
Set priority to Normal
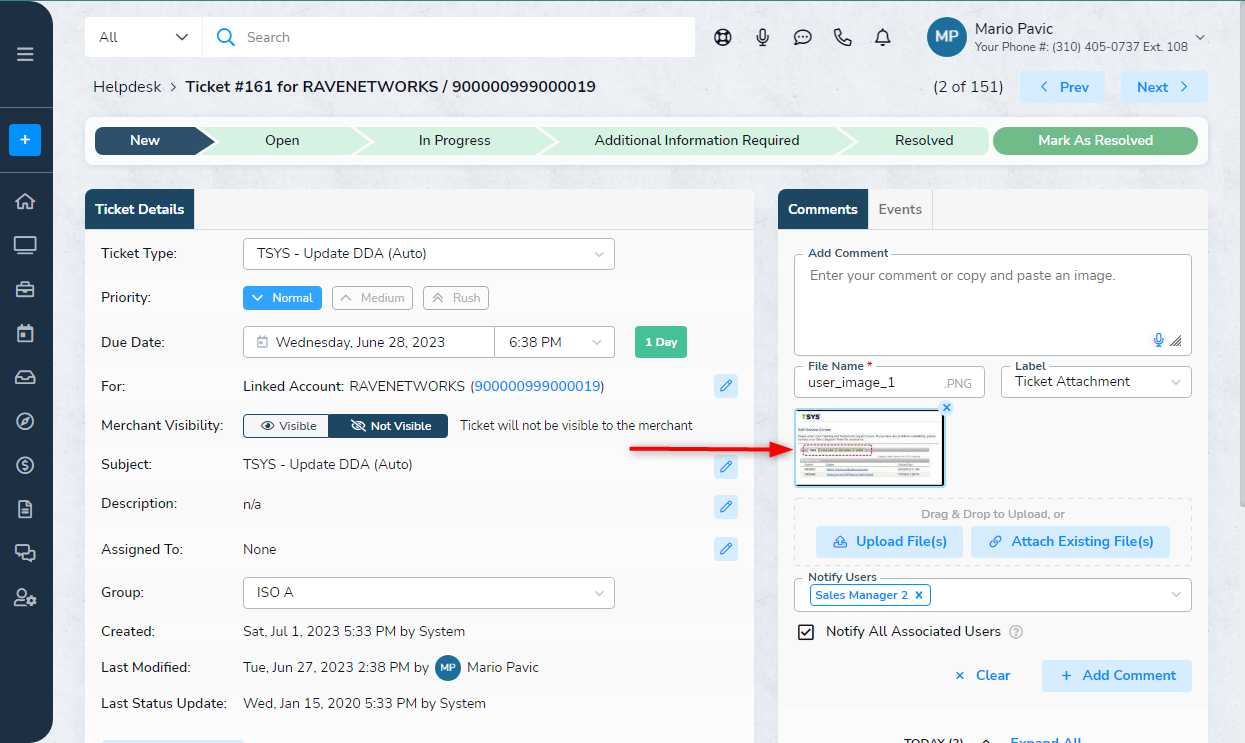click(x=282, y=298)
